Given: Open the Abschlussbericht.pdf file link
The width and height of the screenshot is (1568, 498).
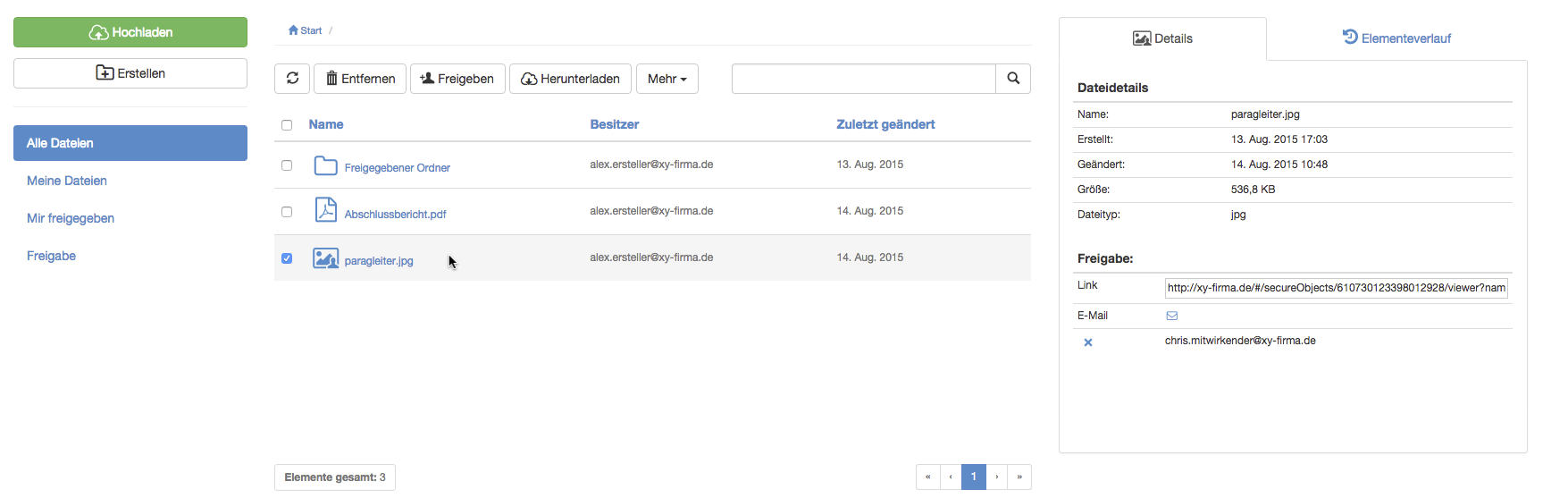Looking at the screenshot, I should 395,215.
